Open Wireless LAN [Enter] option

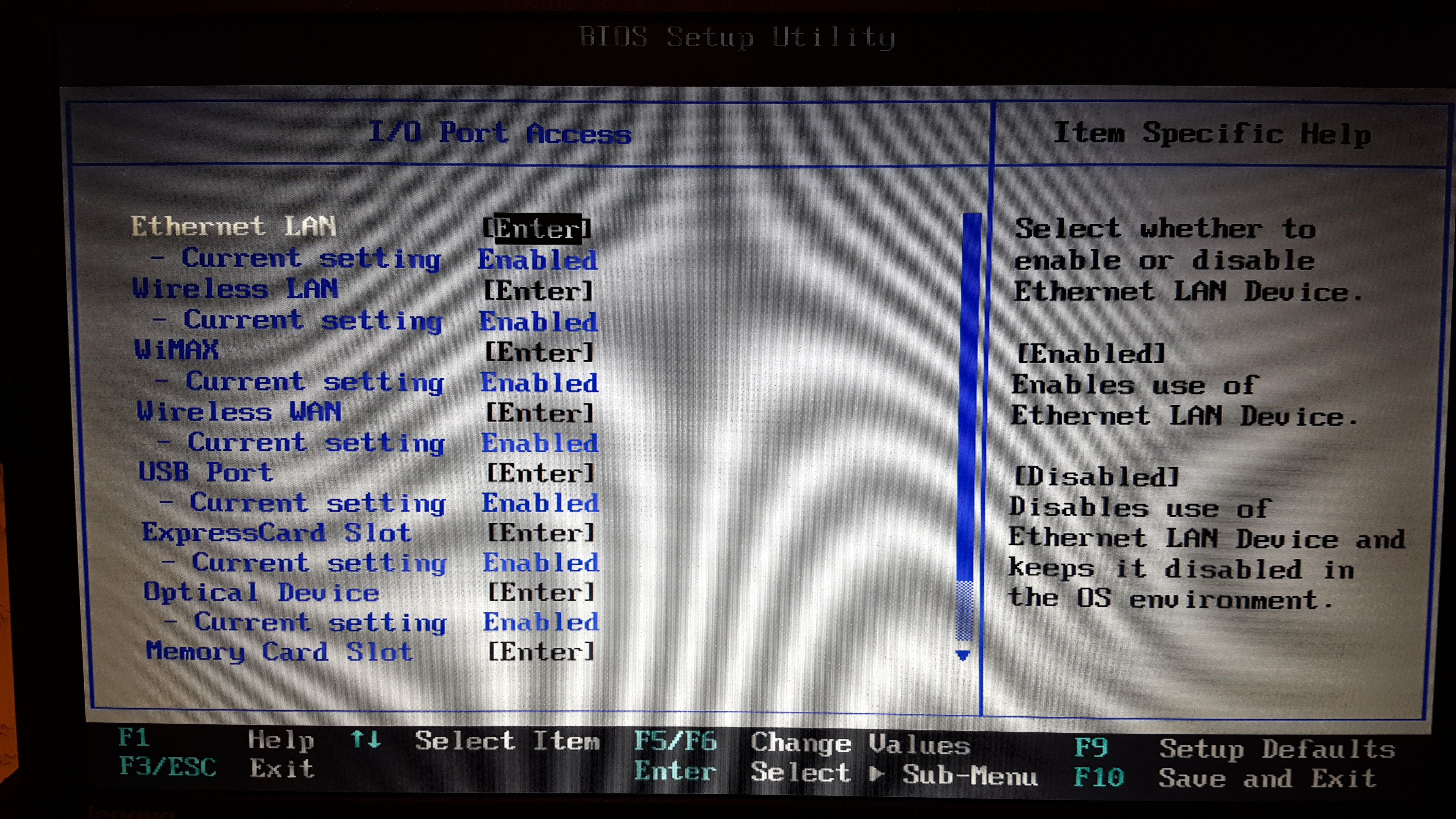tap(538, 291)
